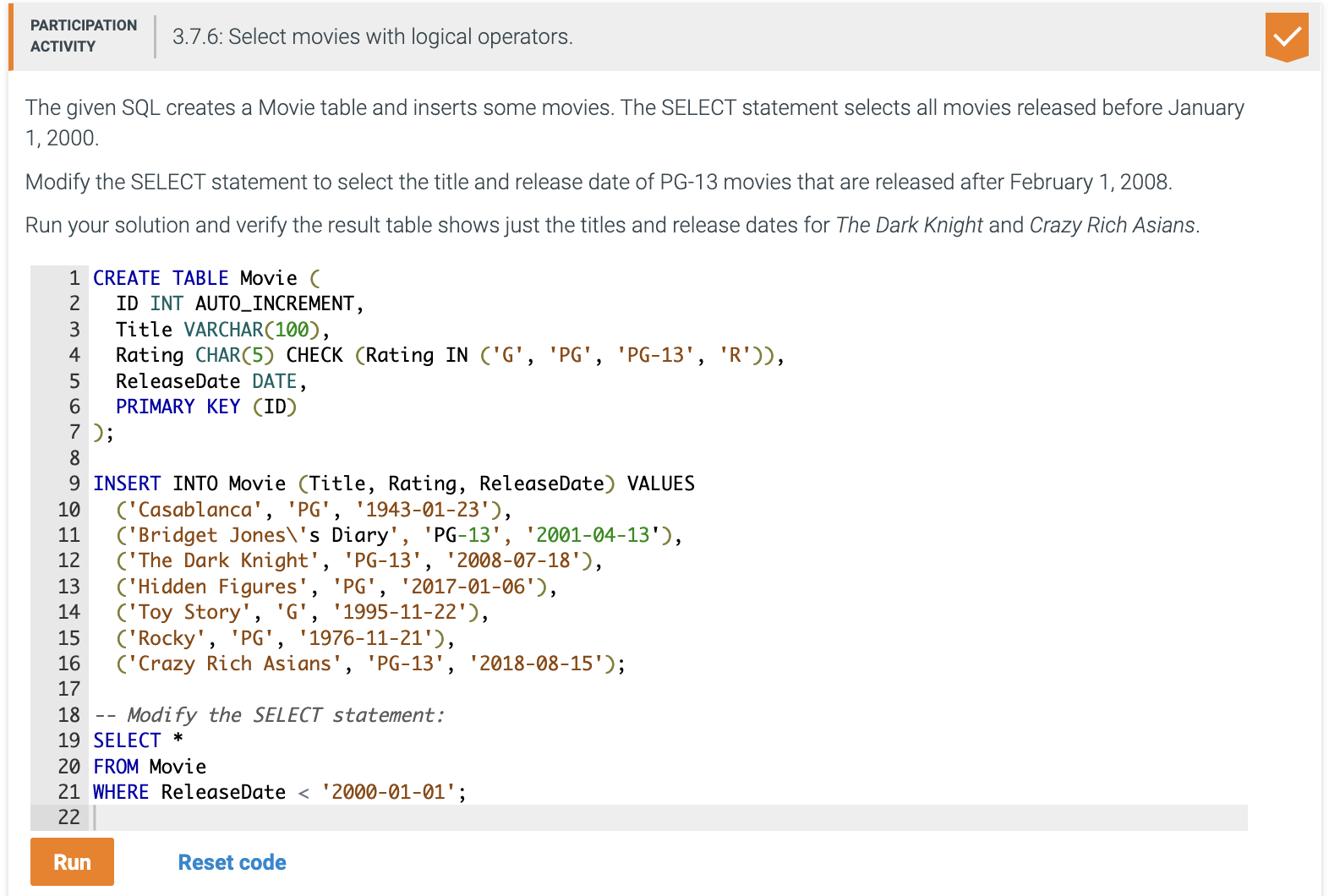Viewport: 1329px width, 896px height.
Task: Run the SQL code
Action: (72, 861)
